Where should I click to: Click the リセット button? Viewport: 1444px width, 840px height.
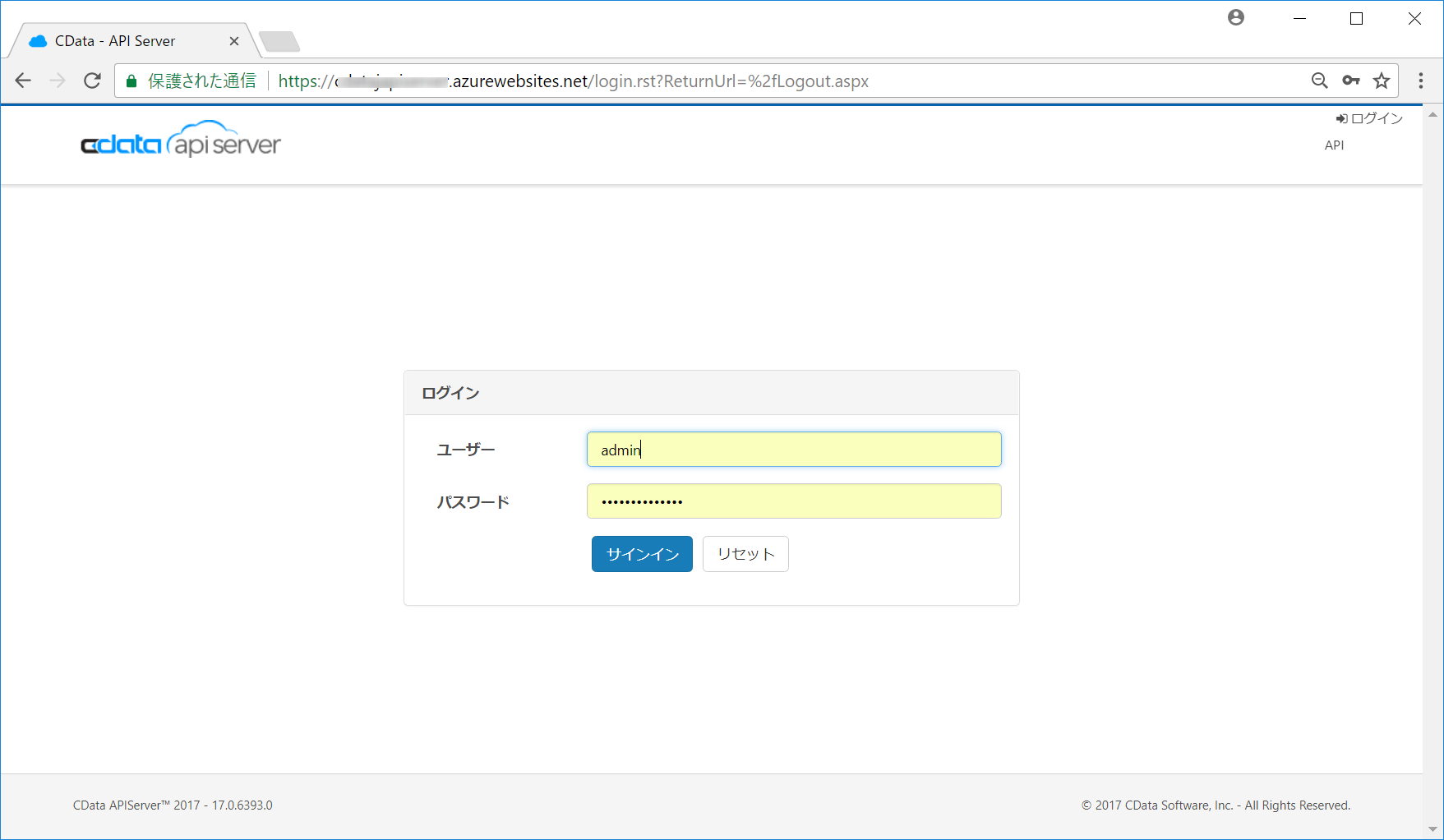click(745, 554)
